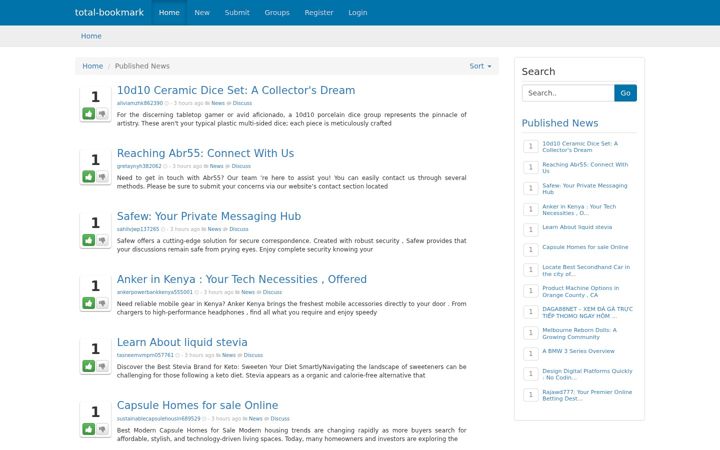Downvote the Anker in Kenya post
Viewport: 720px width, 450px height.
pyautogui.click(x=102, y=303)
